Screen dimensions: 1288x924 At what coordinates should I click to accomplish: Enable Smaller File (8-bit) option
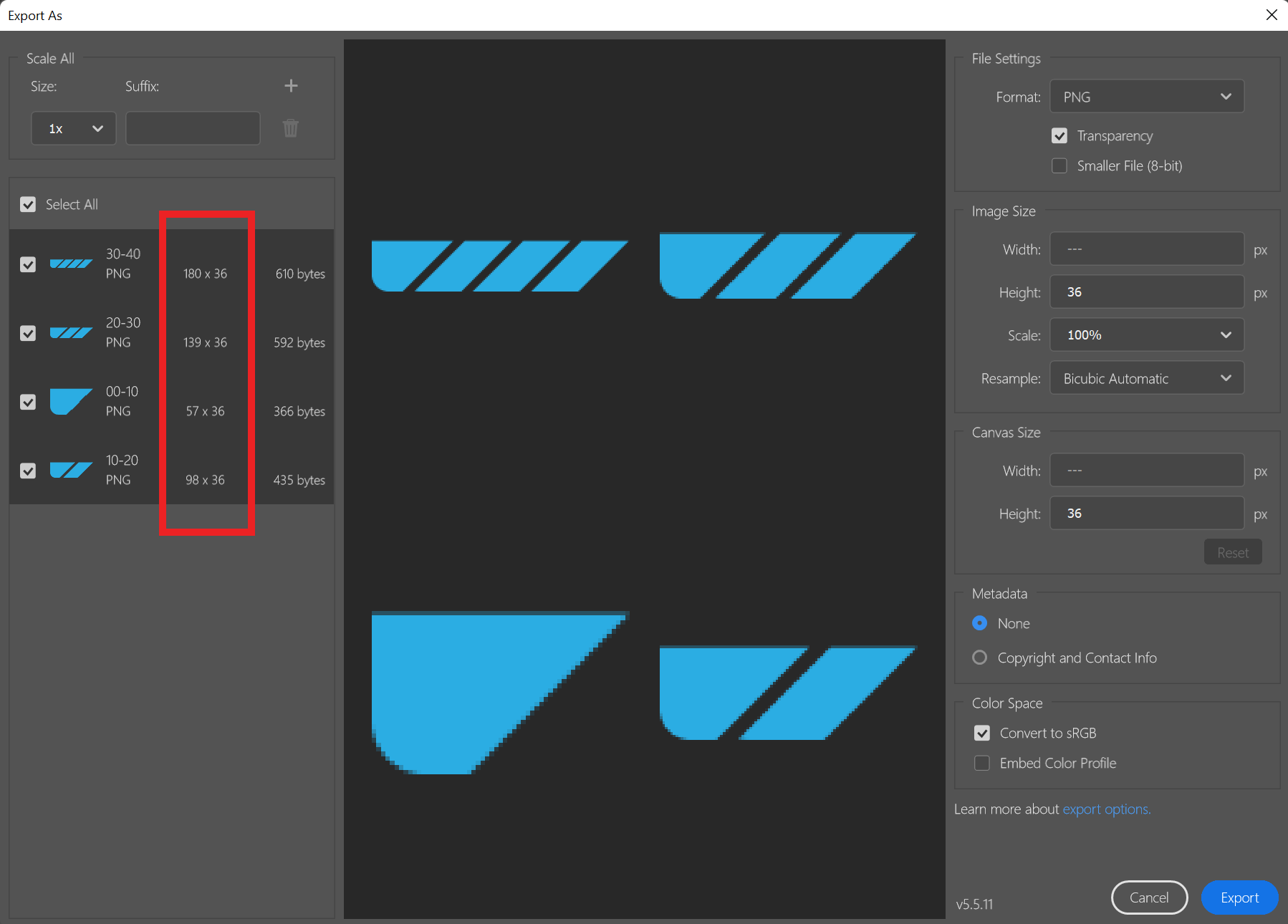pos(1059,165)
